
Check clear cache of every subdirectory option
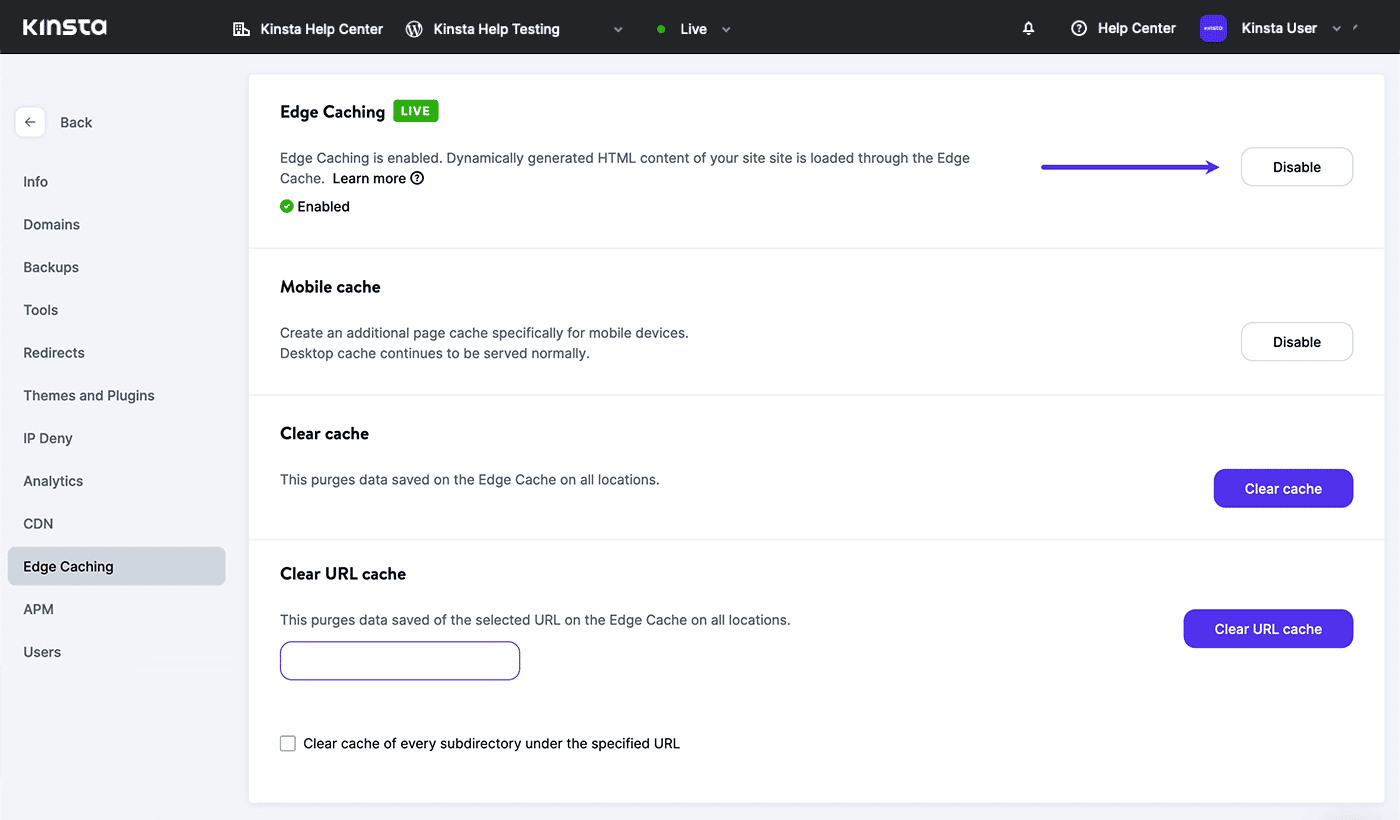point(288,743)
